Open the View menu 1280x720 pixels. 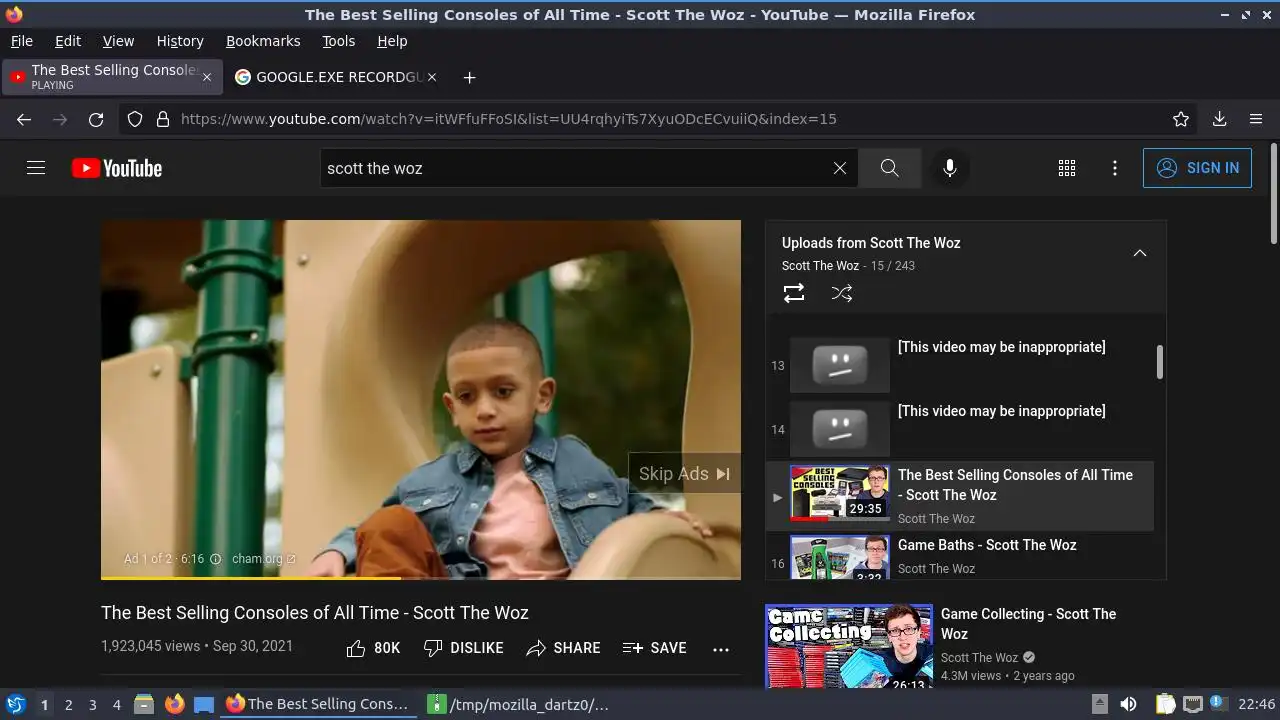[118, 41]
